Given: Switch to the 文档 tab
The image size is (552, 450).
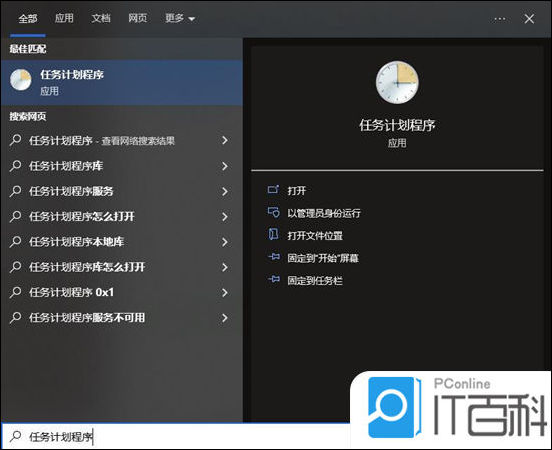Looking at the screenshot, I should coord(101,18).
